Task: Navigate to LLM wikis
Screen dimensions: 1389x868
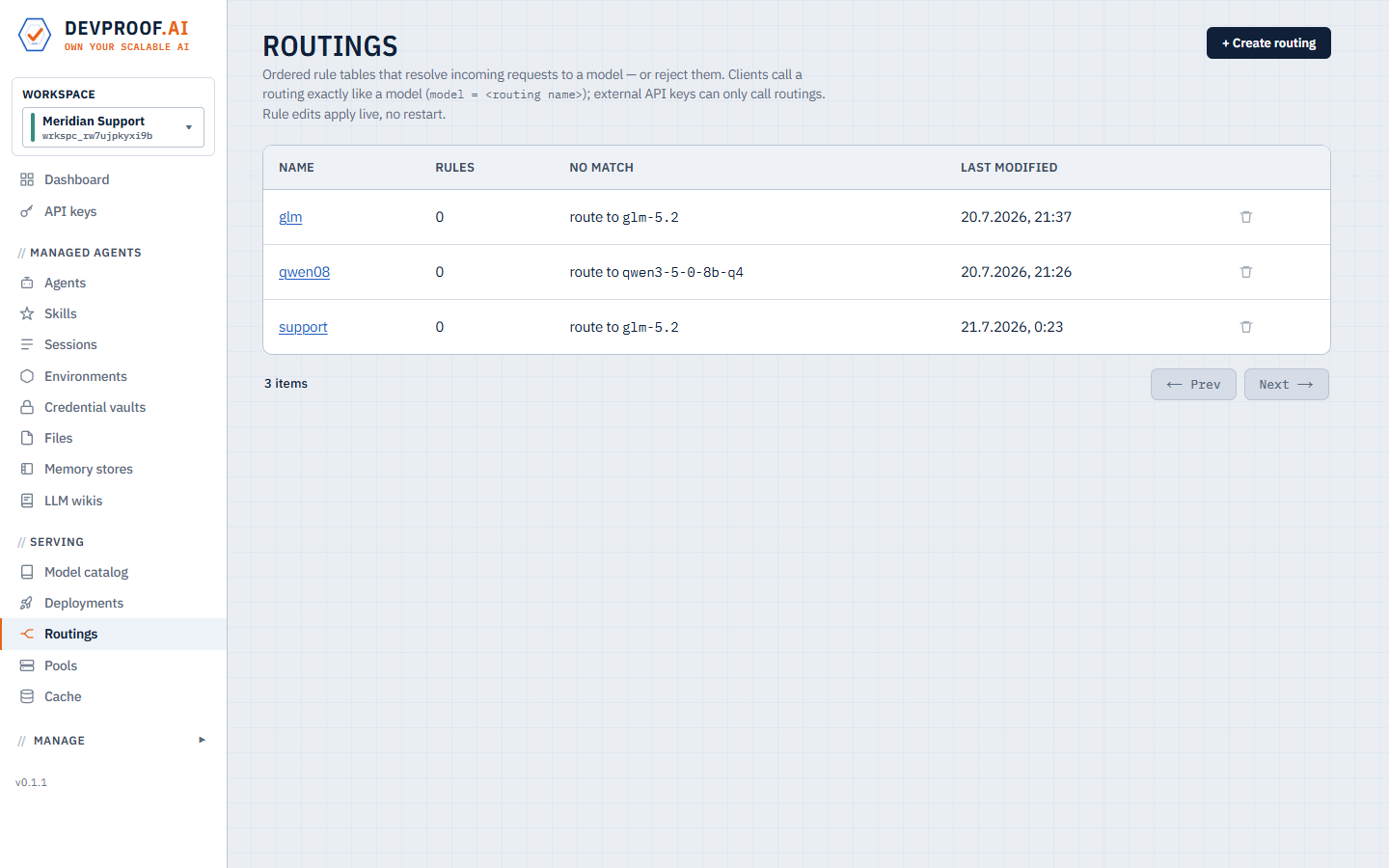Action: 113,501
